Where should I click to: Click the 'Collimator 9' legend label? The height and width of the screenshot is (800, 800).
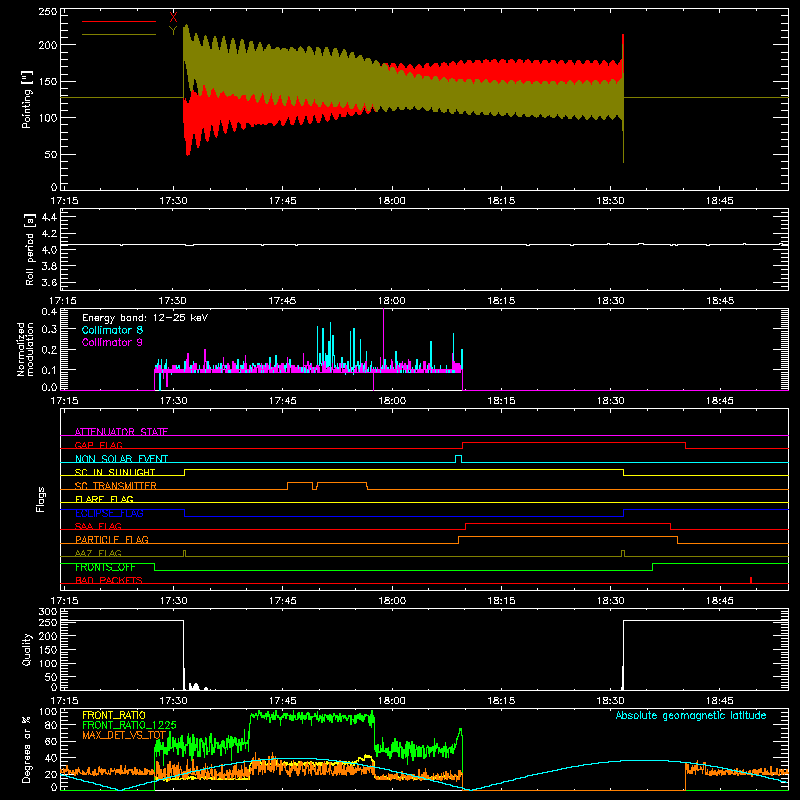[x=112, y=342]
